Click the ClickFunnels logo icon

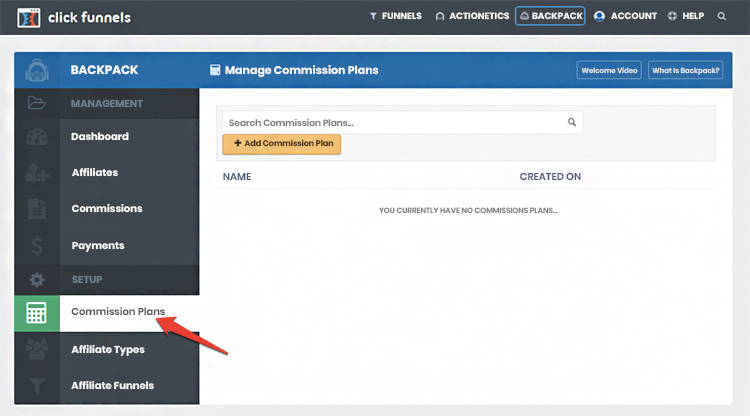point(29,17)
